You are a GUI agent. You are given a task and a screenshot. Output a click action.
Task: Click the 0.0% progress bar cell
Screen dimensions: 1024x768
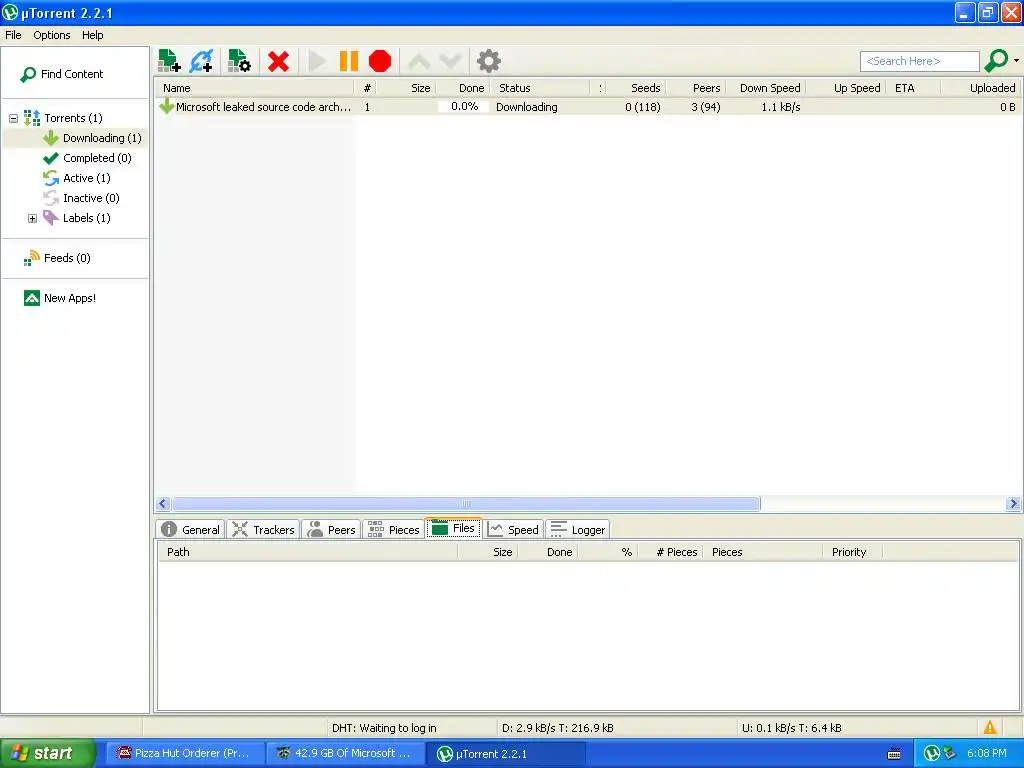pos(464,106)
